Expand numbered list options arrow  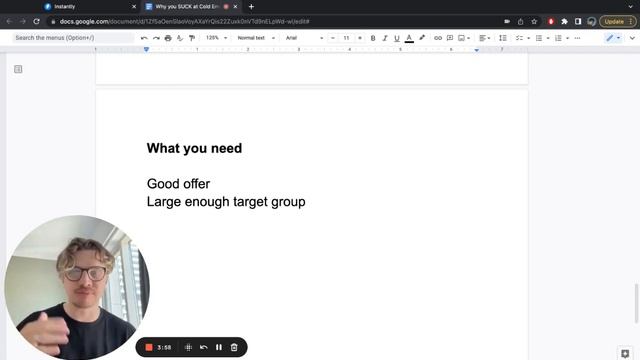click(x=568, y=38)
